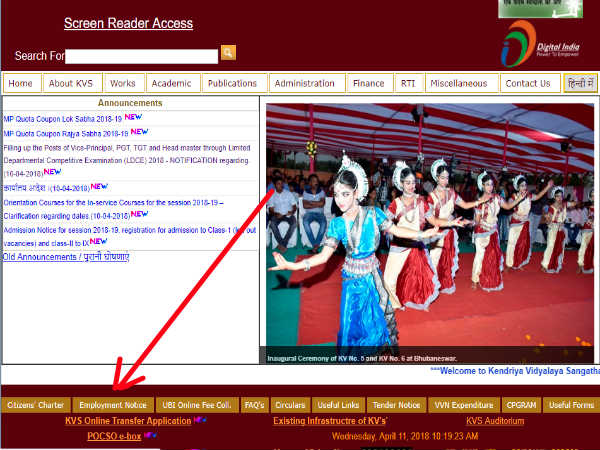Open the Screen Reader Access link
Screen dimensions: 600x450
coord(129,23)
